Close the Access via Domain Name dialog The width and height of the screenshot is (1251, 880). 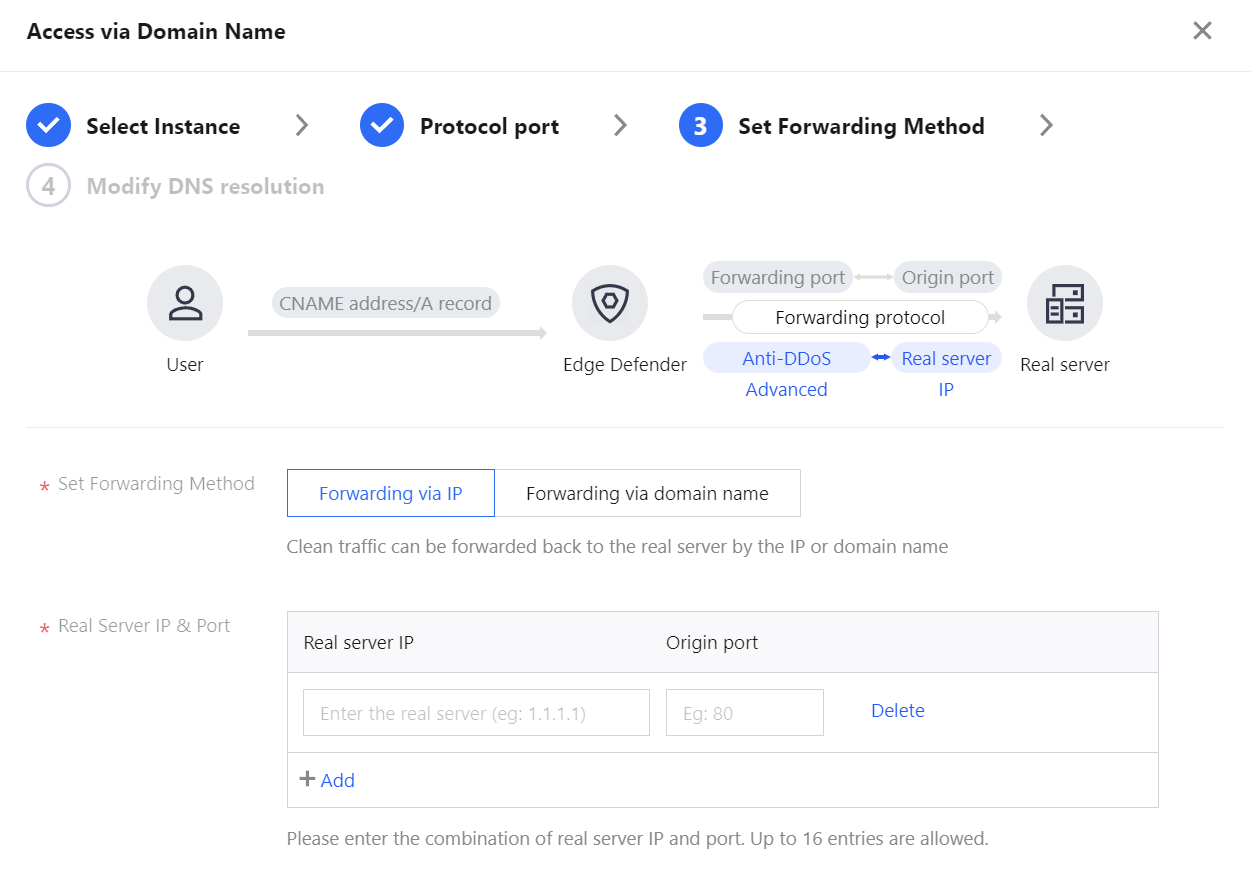click(1202, 31)
